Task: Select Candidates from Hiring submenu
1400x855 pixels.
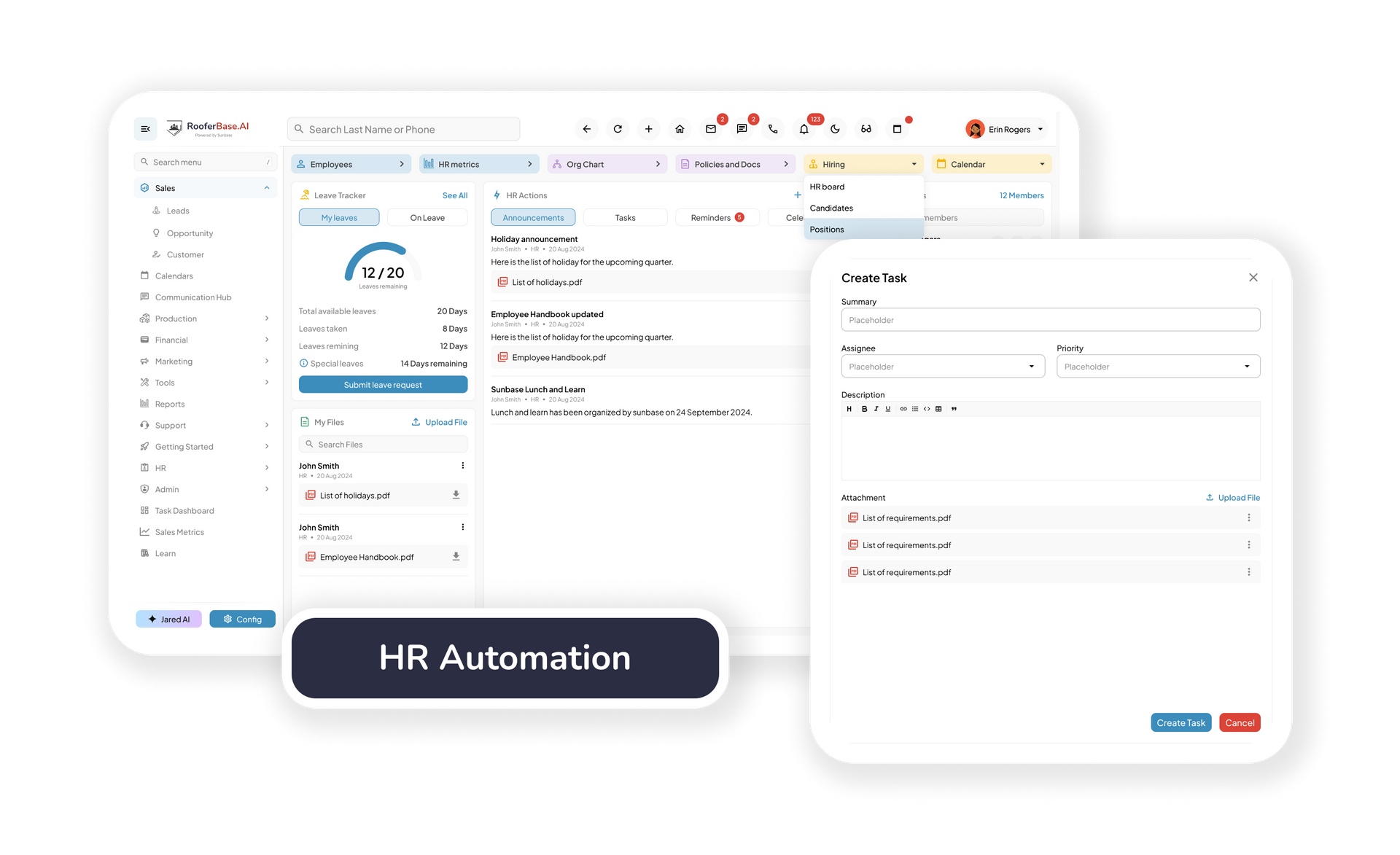Action: pyautogui.click(x=832, y=207)
